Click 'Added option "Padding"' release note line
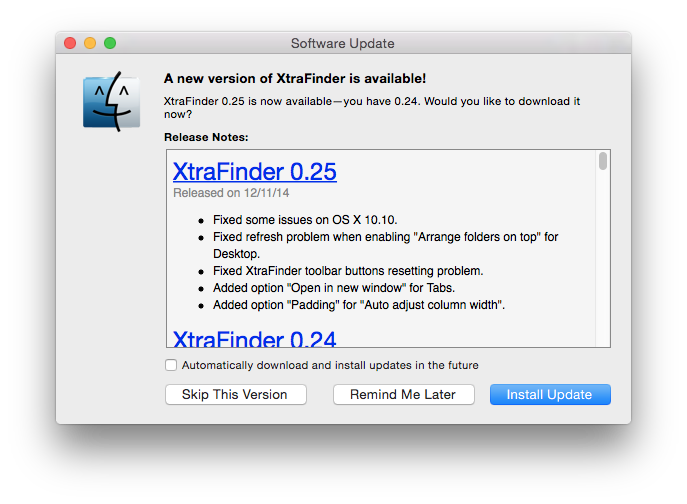The width and height of the screenshot is (687, 504). 359,305
